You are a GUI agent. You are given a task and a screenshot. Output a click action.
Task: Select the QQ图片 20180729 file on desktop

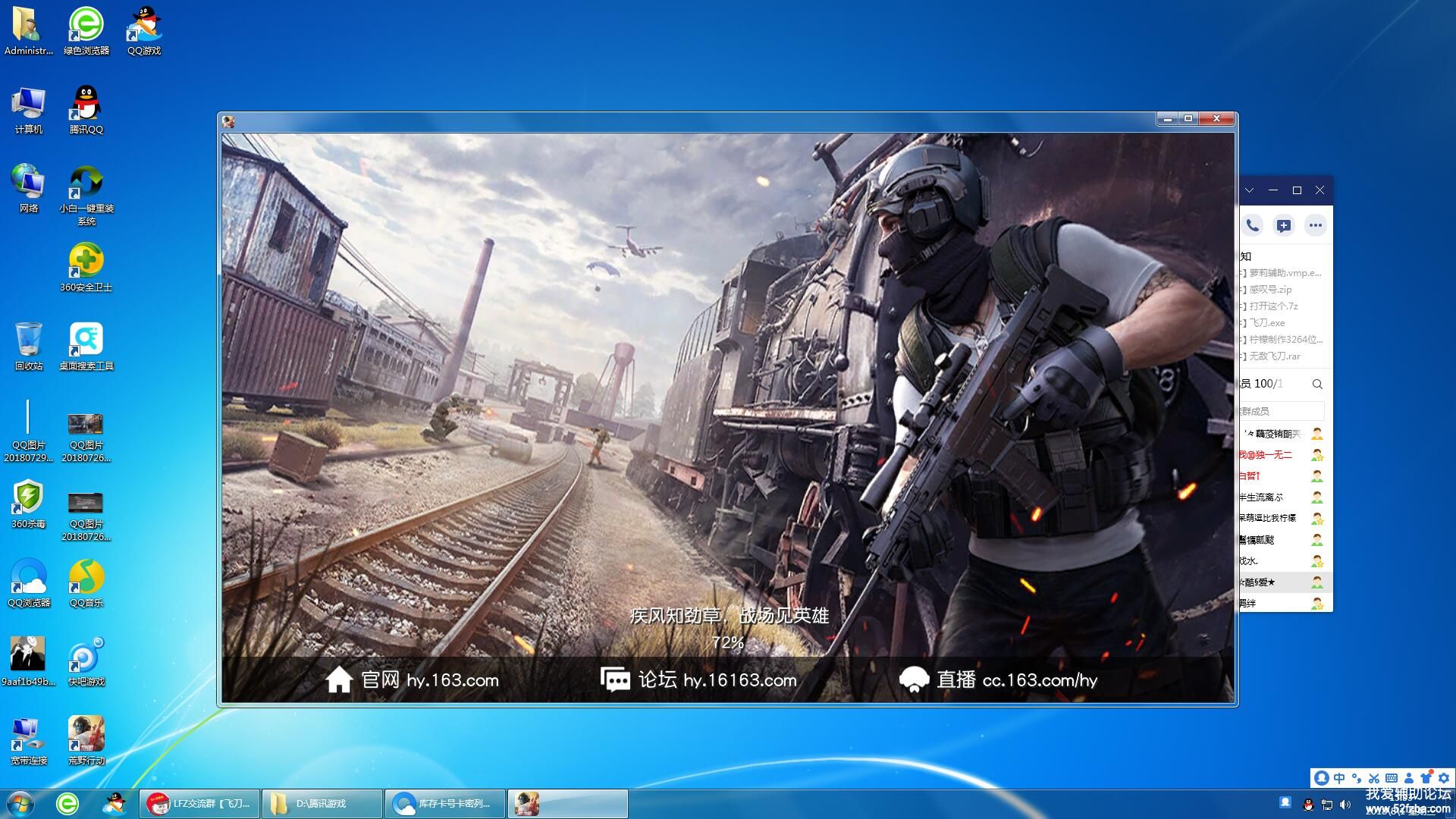[28, 431]
